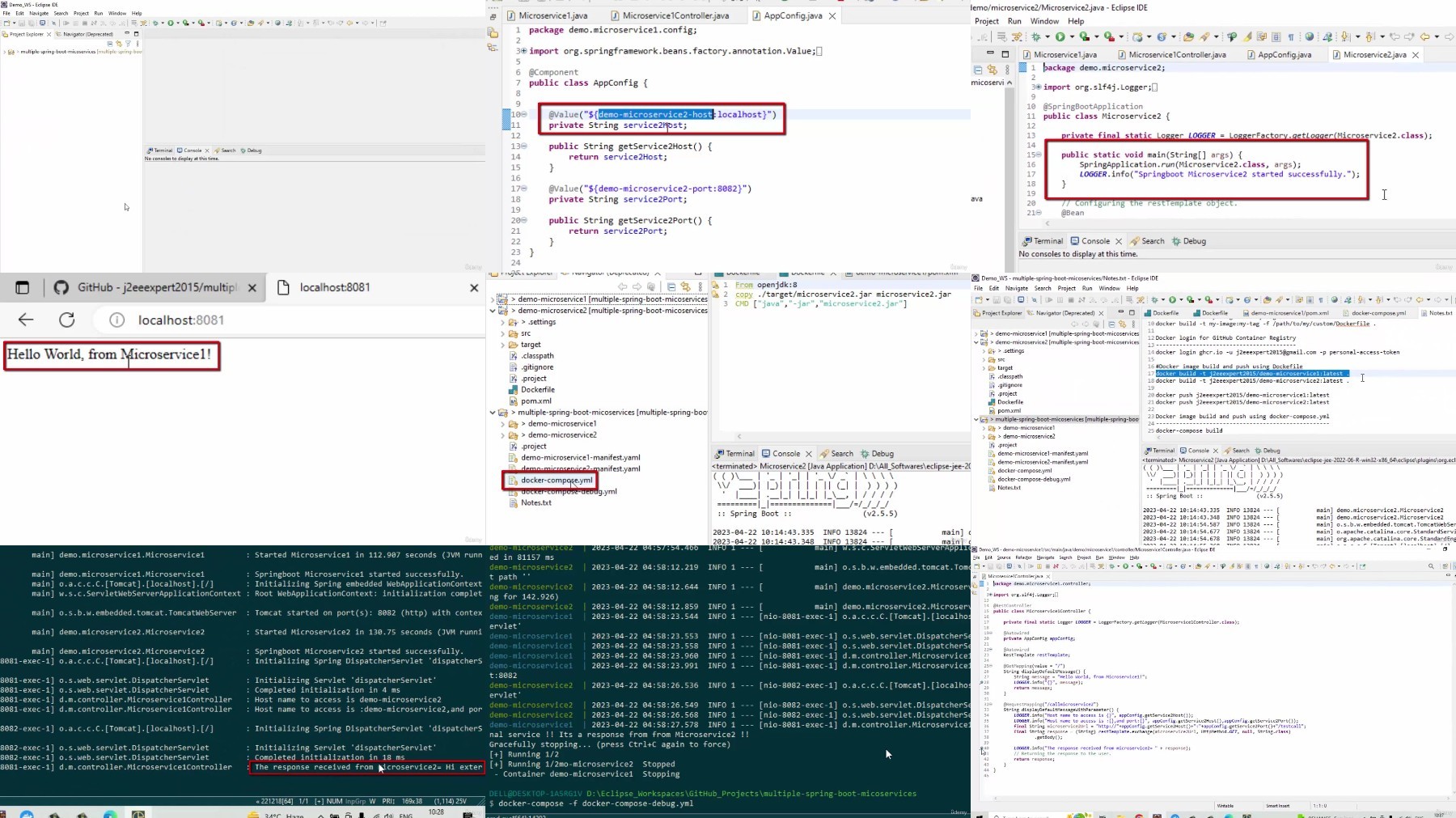
Task: Click the Collapse All icon in Navigator
Action: coord(671,287)
